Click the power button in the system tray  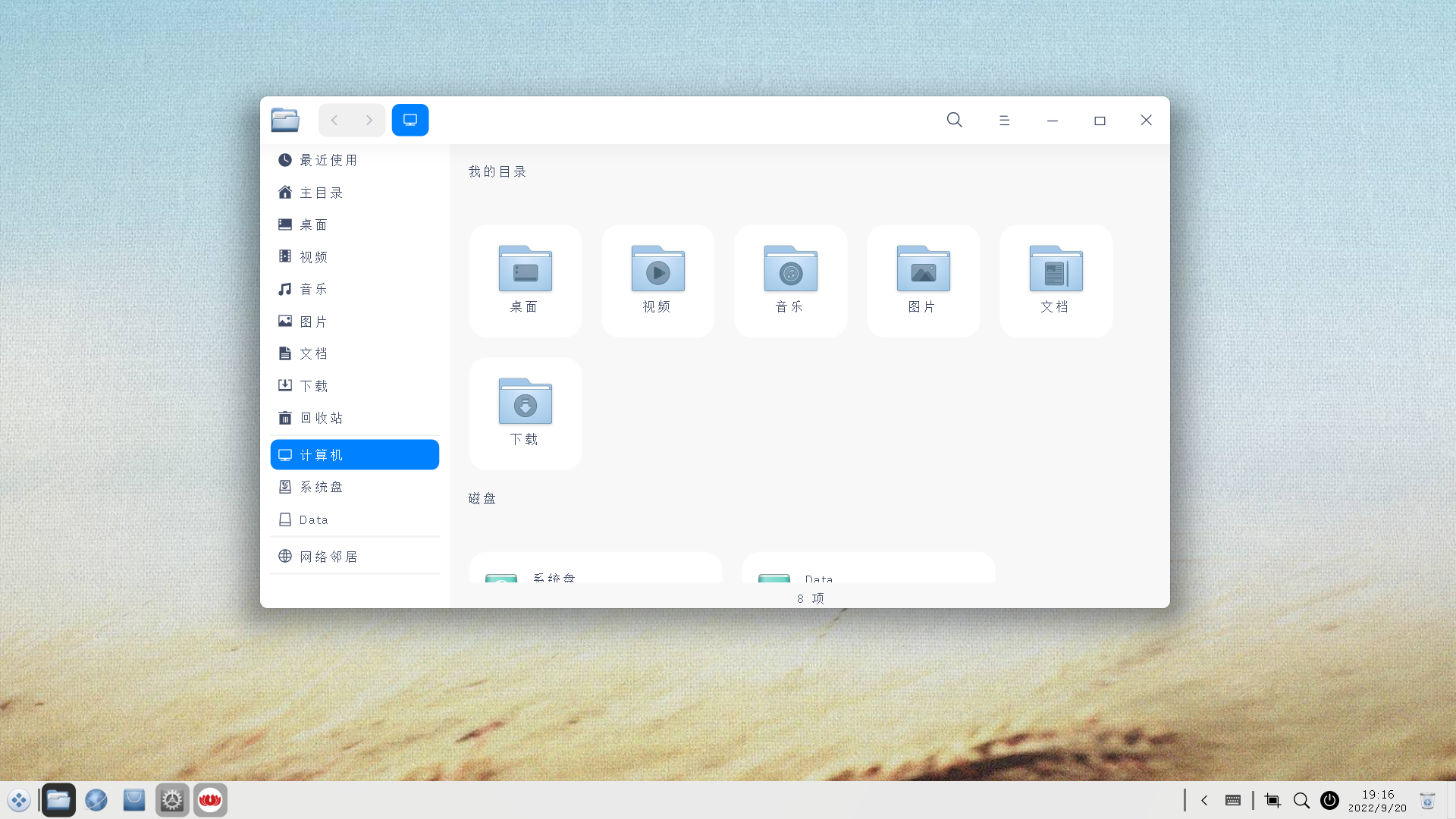tap(1330, 800)
